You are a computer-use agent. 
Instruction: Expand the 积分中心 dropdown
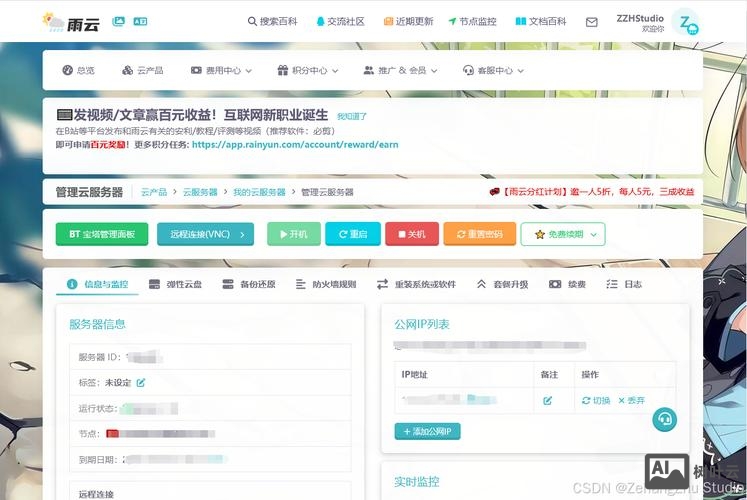pos(308,70)
